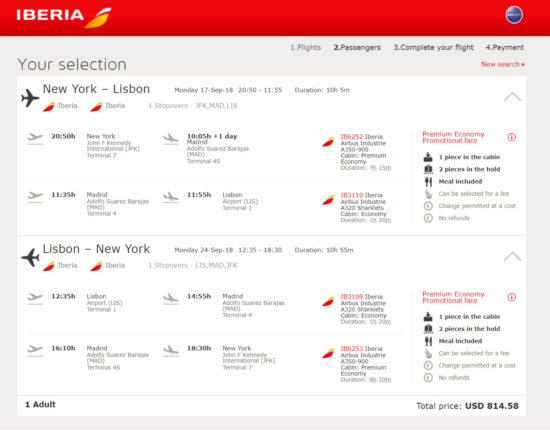Click return seat selection icon
The height and width of the screenshot is (430, 550).
click(428, 353)
